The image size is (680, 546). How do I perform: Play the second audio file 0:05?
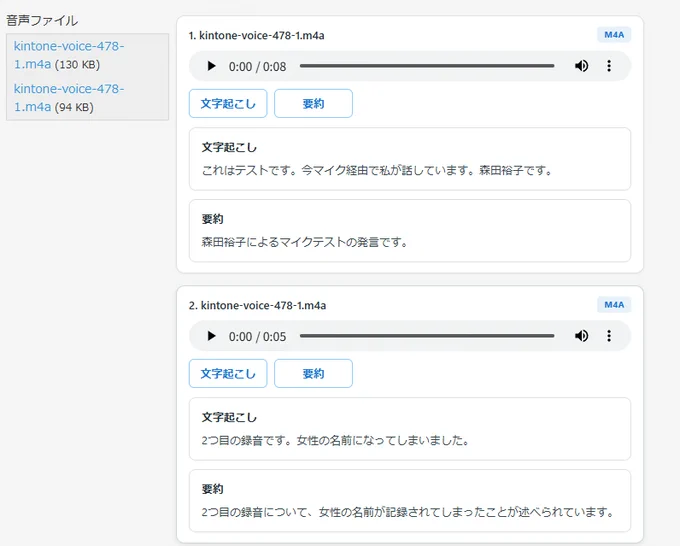[211, 336]
